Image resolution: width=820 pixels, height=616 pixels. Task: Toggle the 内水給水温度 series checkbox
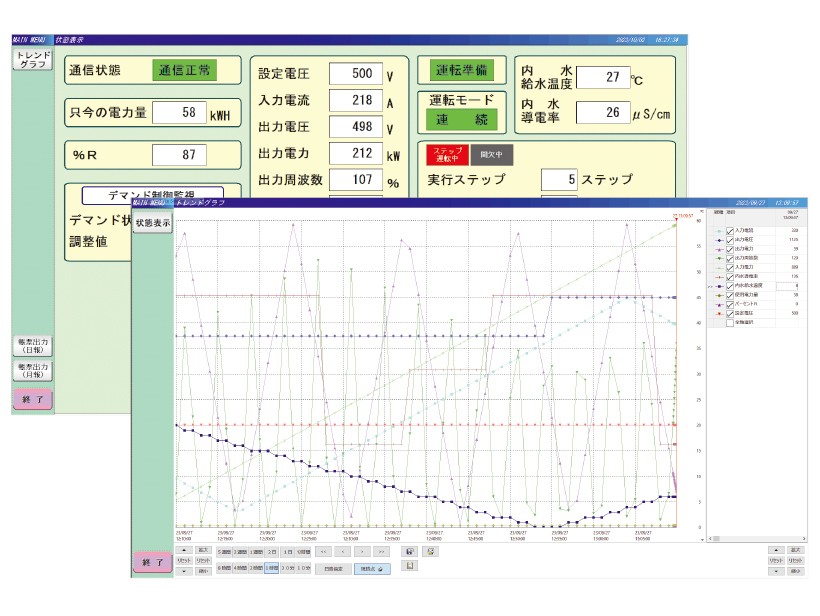(730, 286)
